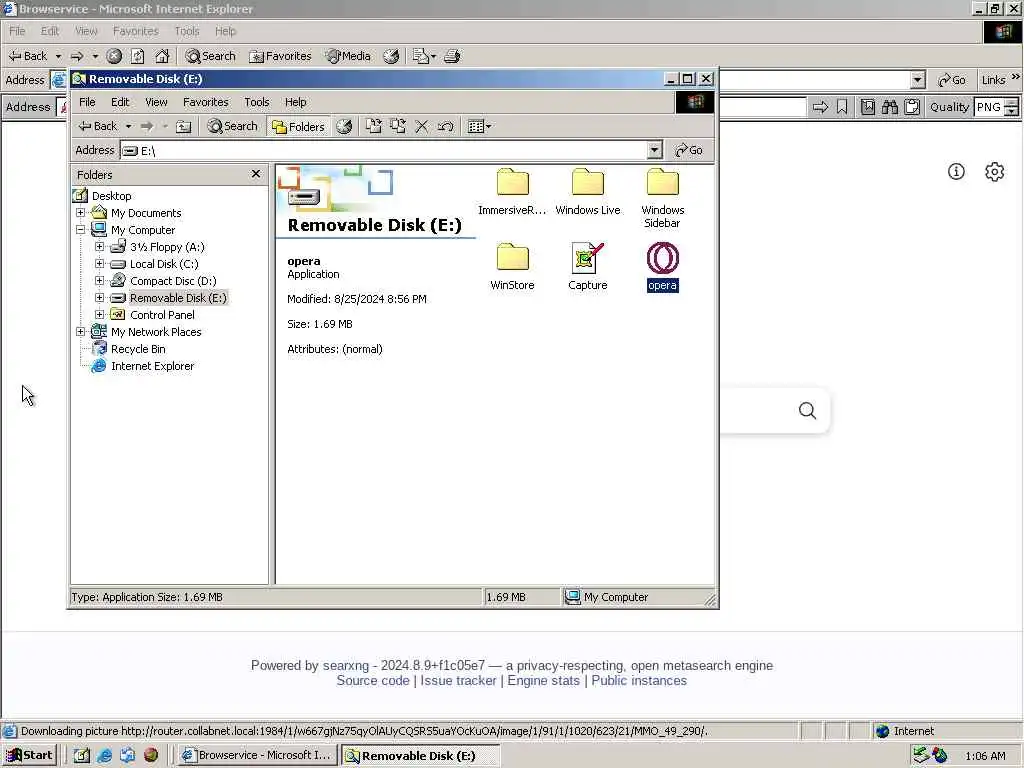The width and height of the screenshot is (1024, 768).
Task: Expand Local Disk (C:) node
Action: click(x=99, y=263)
